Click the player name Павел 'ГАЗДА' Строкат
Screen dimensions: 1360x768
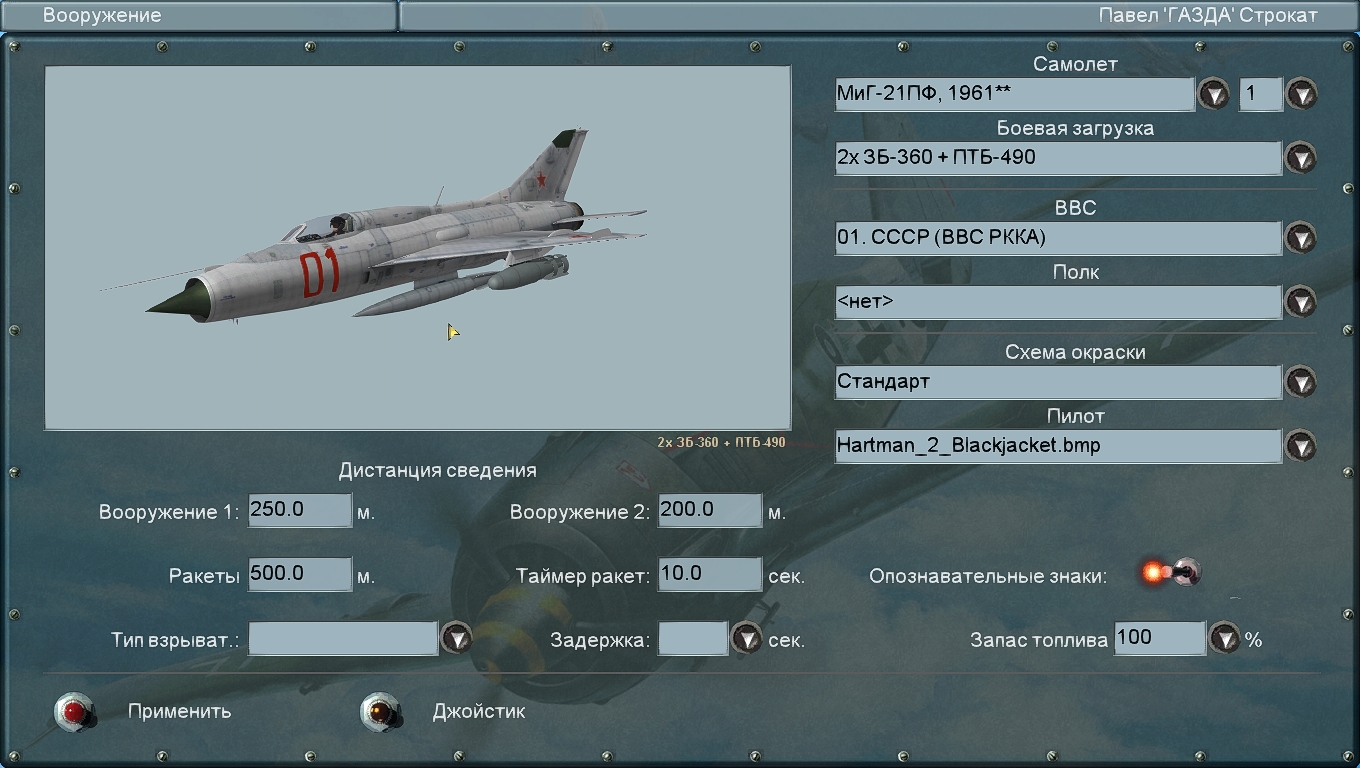point(1208,15)
